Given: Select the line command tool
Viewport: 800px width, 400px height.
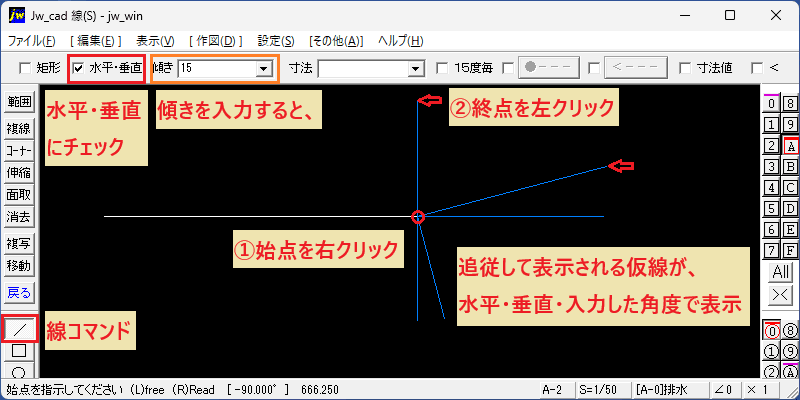Looking at the screenshot, I should click(19, 329).
